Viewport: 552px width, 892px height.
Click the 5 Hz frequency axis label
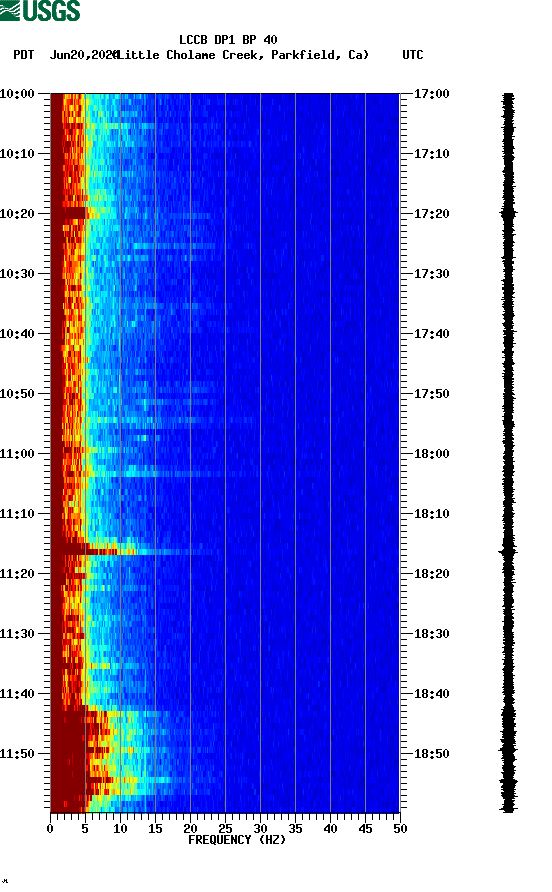pos(85,829)
